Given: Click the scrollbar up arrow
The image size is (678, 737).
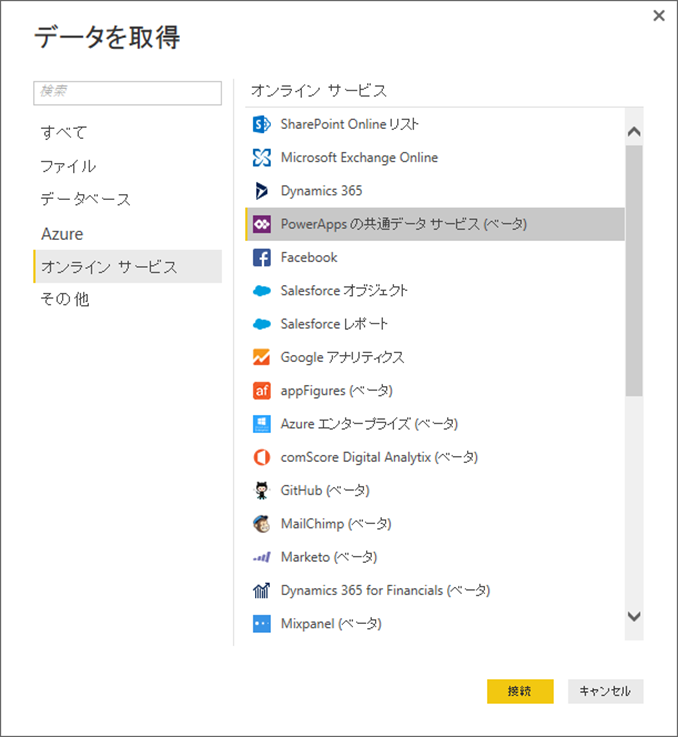Looking at the screenshot, I should click(x=634, y=132).
